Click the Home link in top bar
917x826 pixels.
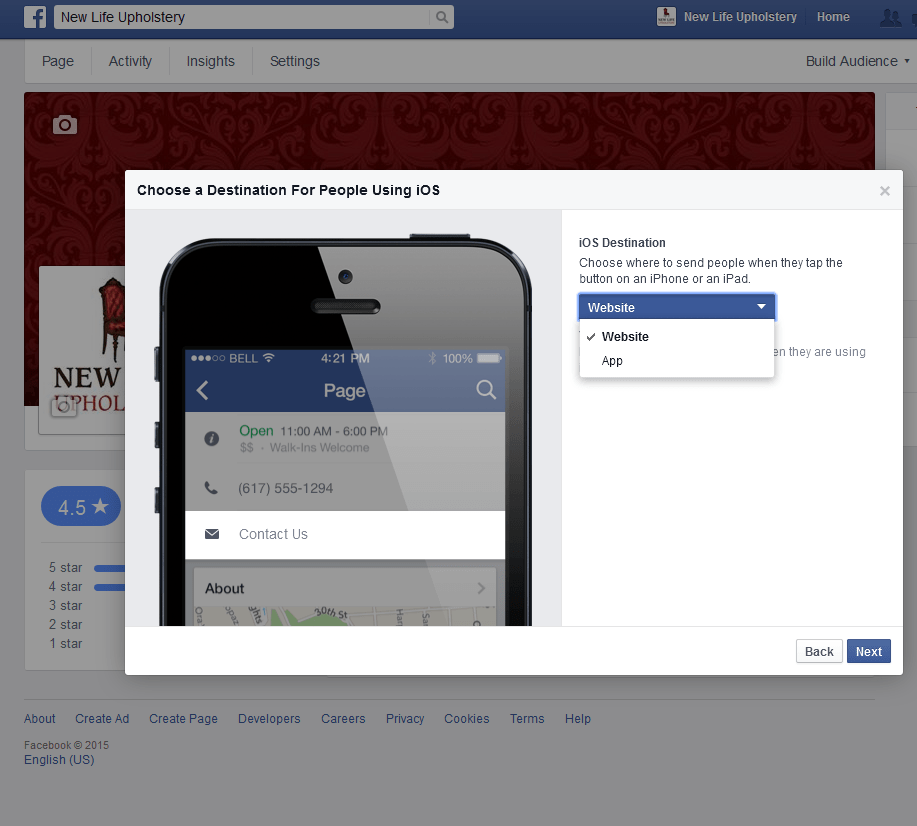(833, 17)
